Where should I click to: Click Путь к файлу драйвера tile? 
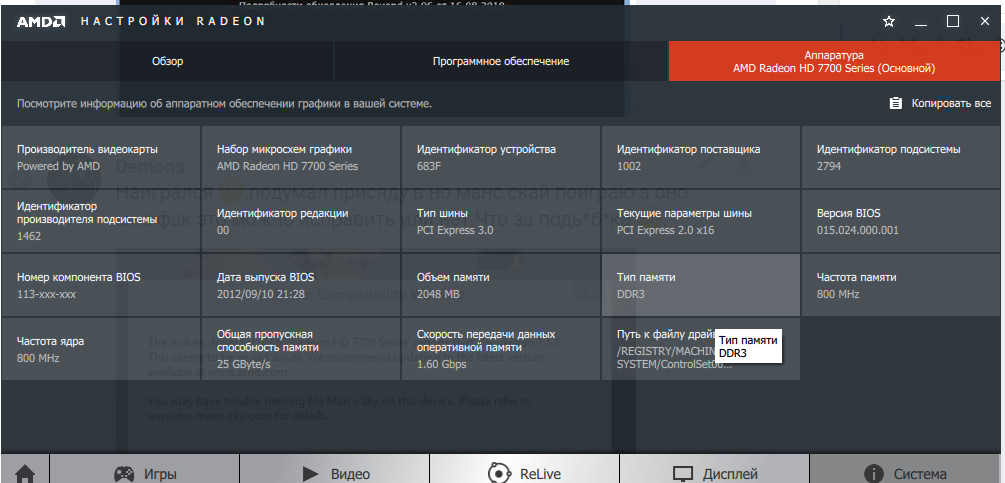coord(701,349)
